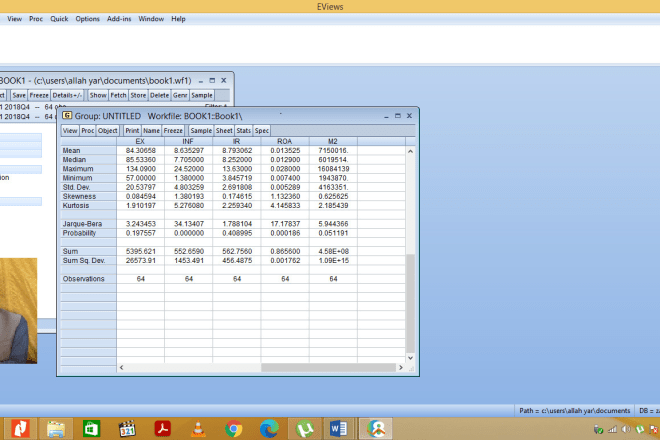Image resolution: width=660 pixels, height=440 pixels.
Task: Click scroll up arrow in Group window
Action: 410,151
